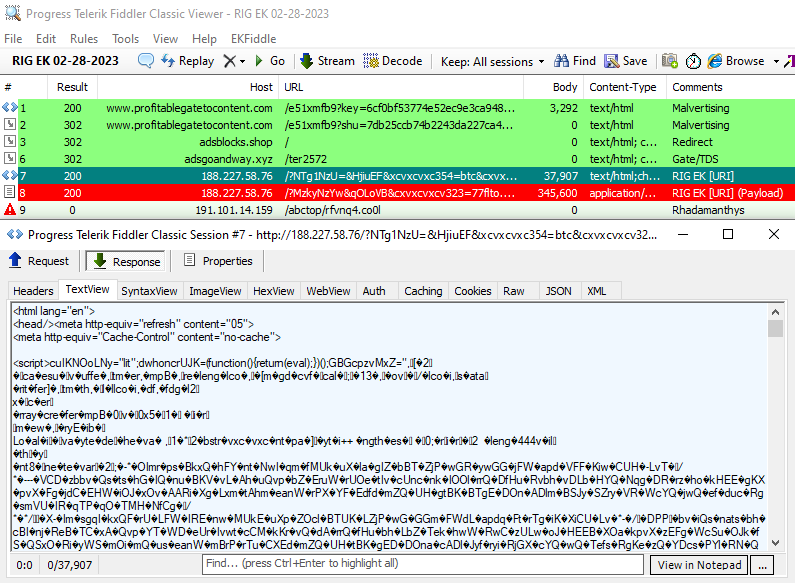
Task: Click the screenshot camera icon
Action: click(x=670, y=61)
